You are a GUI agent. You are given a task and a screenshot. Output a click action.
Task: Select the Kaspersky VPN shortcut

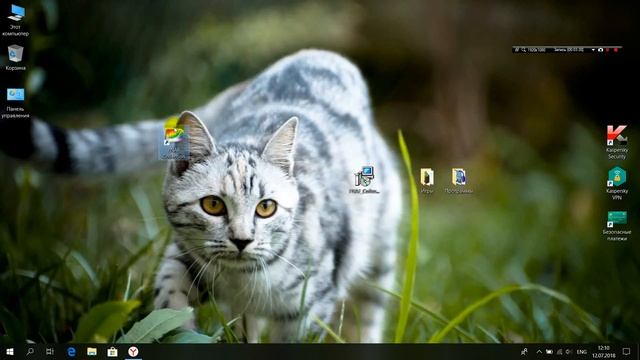pyautogui.click(x=617, y=182)
